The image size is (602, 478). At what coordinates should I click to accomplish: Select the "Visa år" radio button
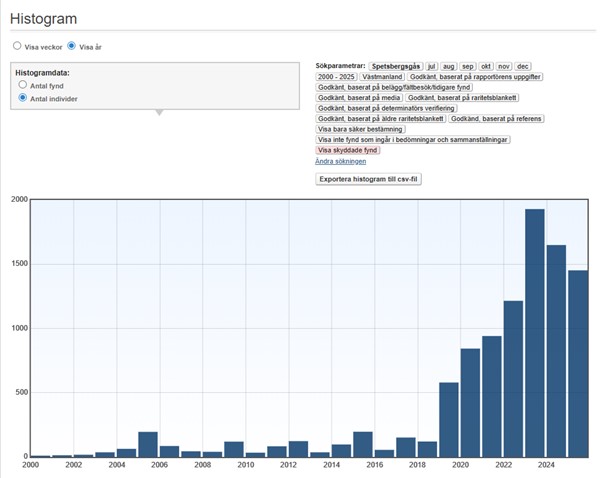coord(72,46)
